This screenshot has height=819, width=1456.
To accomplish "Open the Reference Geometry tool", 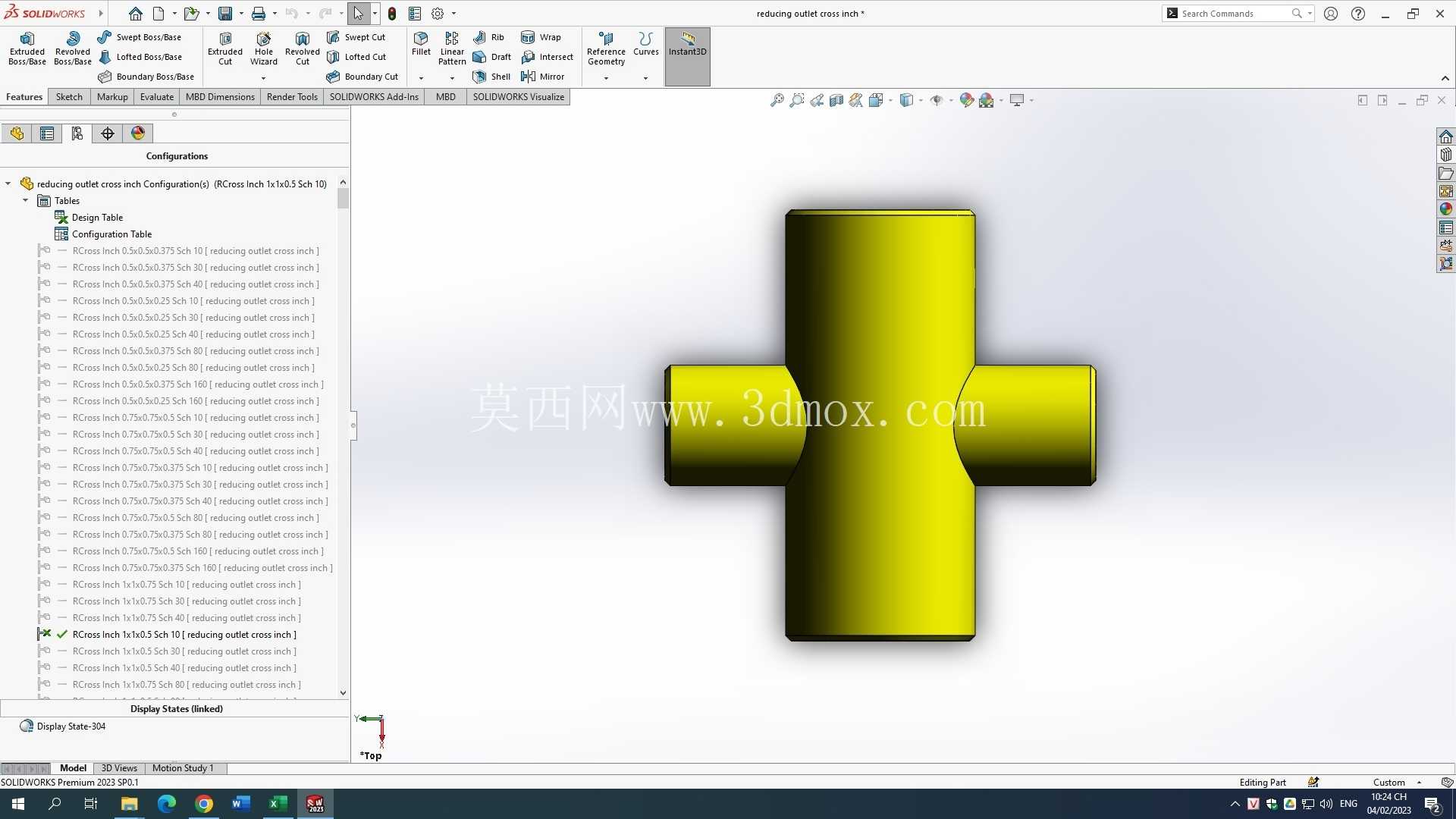I will (606, 49).
